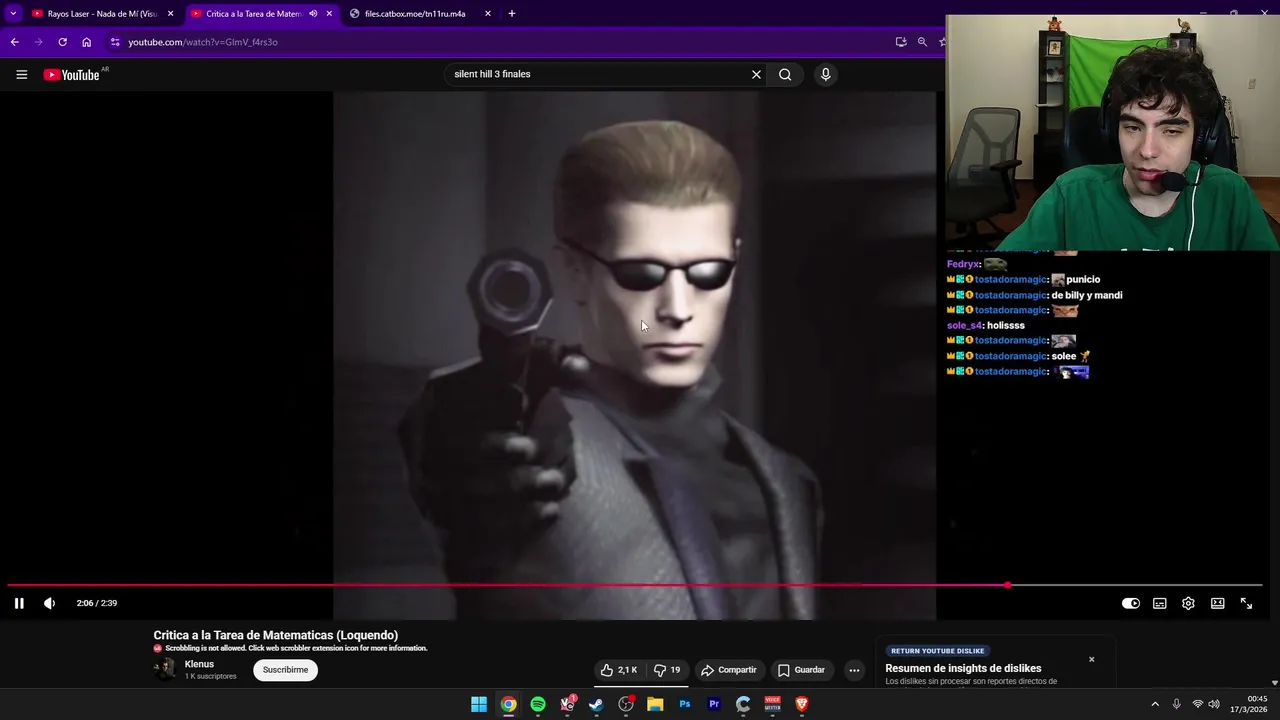Click the red scrubber handle on the timeline
This screenshot has height=720, width=1280.
click(x=1007, y=585)
